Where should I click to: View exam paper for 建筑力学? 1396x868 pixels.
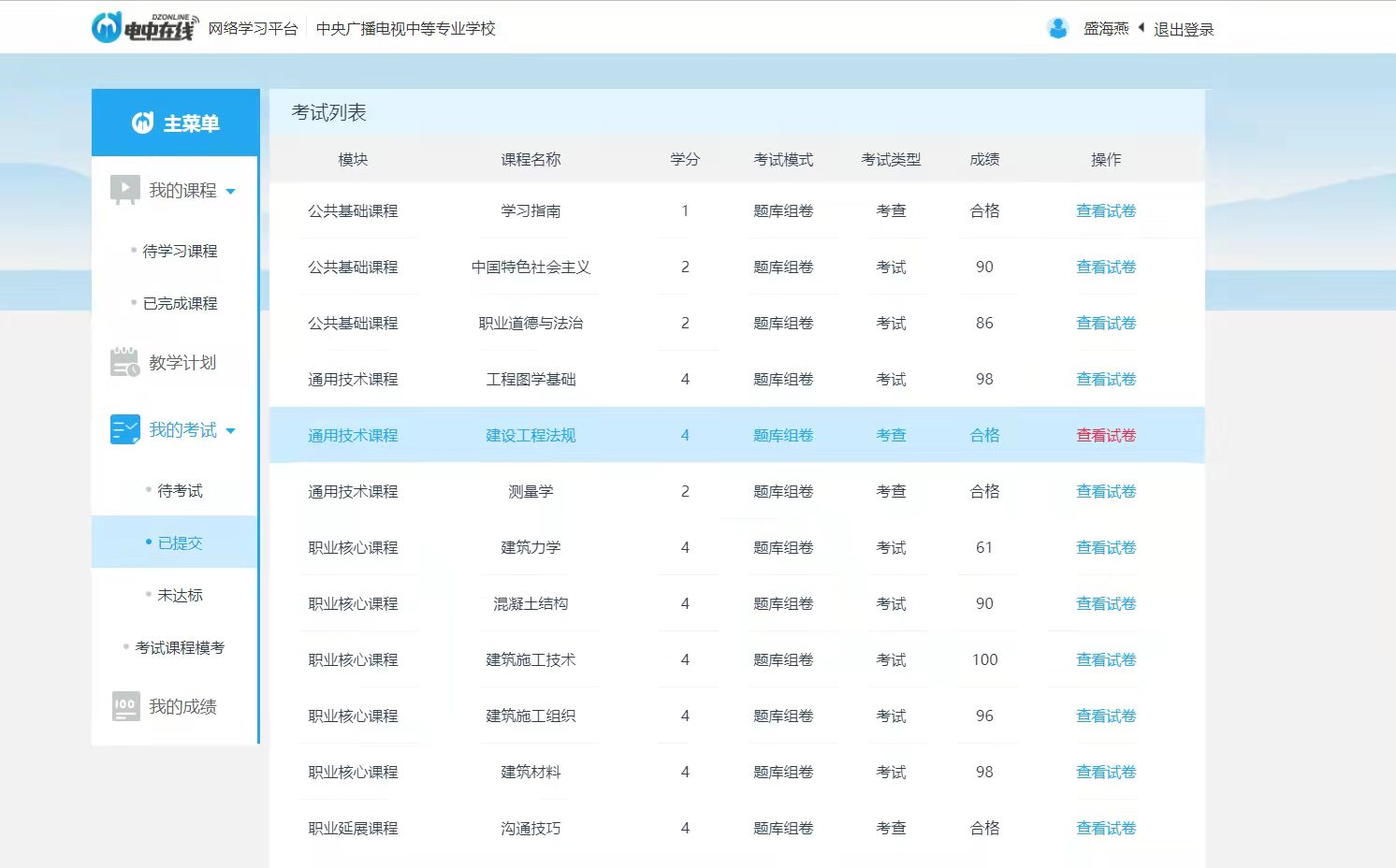pos(1106,547)
